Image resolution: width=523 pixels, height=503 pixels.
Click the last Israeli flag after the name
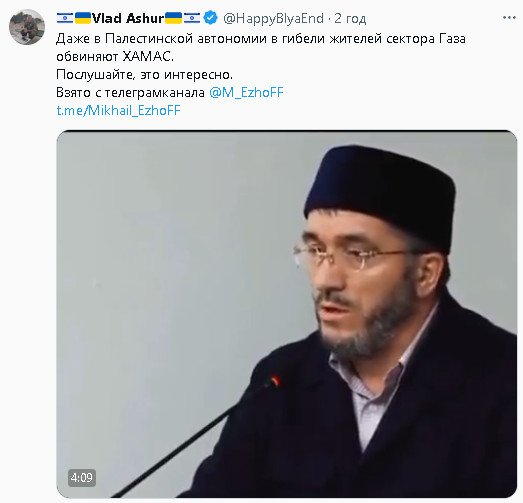pos(192,18)
